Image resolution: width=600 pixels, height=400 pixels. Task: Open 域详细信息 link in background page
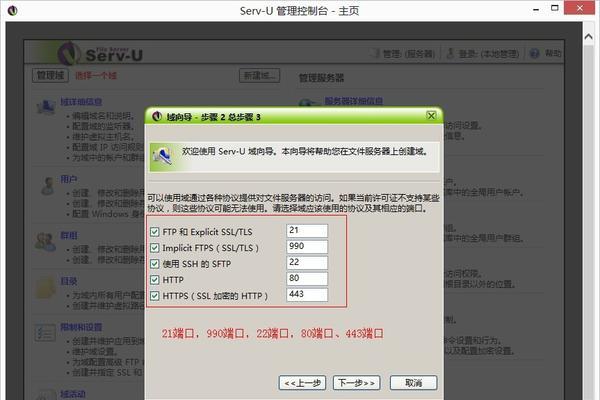tap(81, 102)
